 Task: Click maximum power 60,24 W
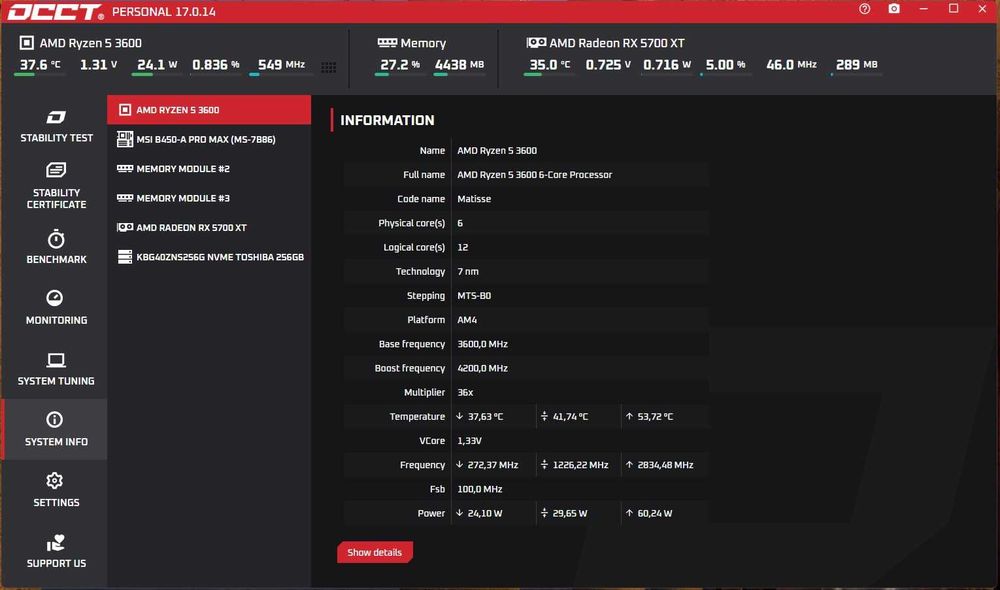[654, 513]
